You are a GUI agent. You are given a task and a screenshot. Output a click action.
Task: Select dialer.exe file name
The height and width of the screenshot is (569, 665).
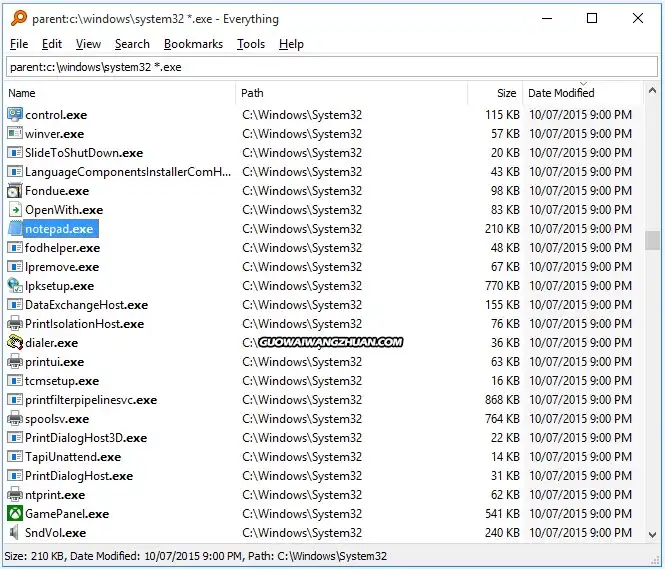pos(51,343)
